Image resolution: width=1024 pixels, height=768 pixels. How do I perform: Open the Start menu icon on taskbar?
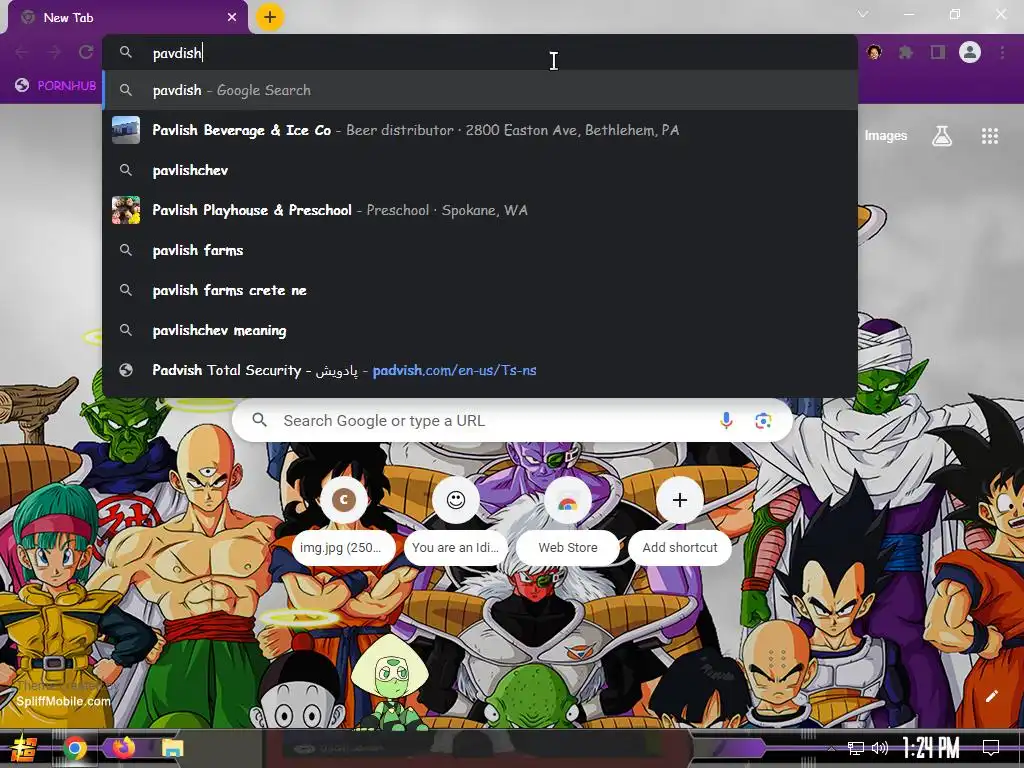[x=24, y=748]
